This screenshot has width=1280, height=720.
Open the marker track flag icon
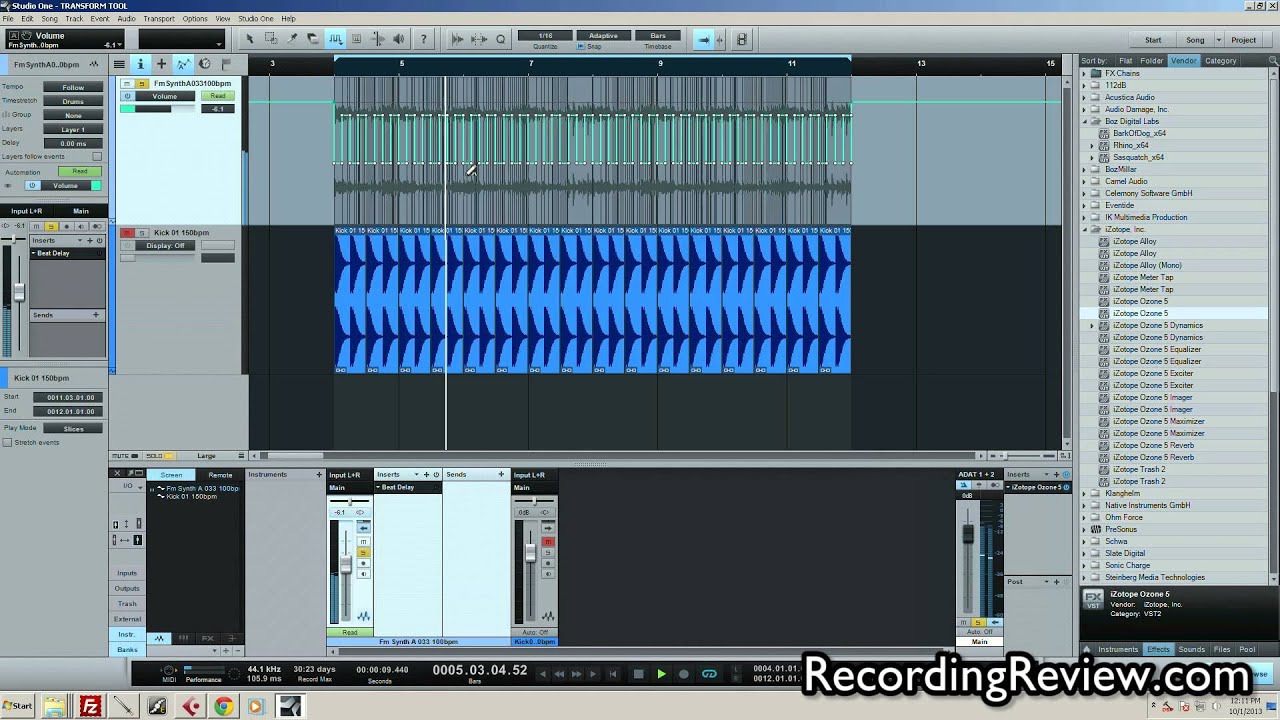pyautogui.click(x=226, y=64)
